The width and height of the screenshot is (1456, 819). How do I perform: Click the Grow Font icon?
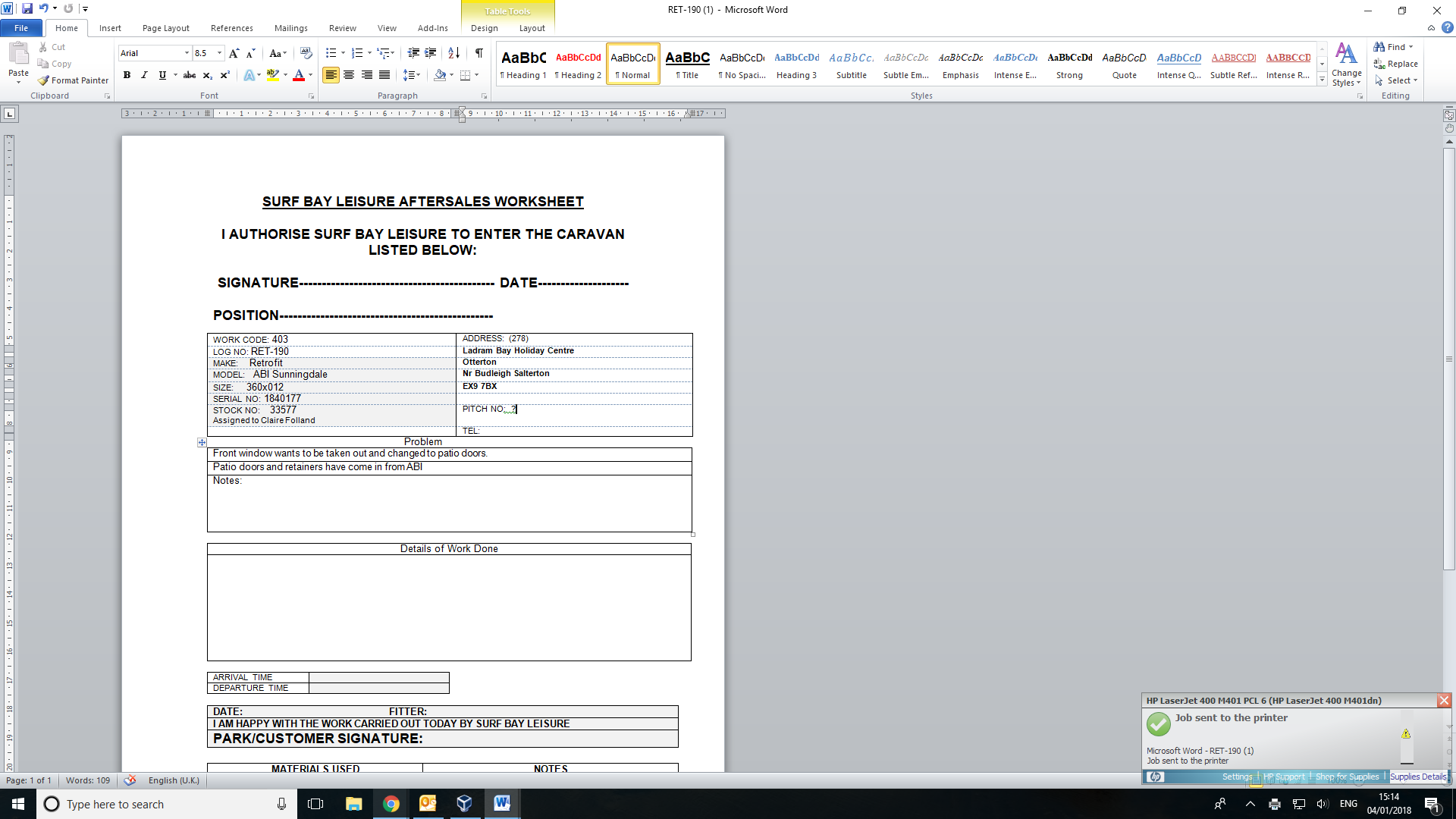click(x=234, y=53)
